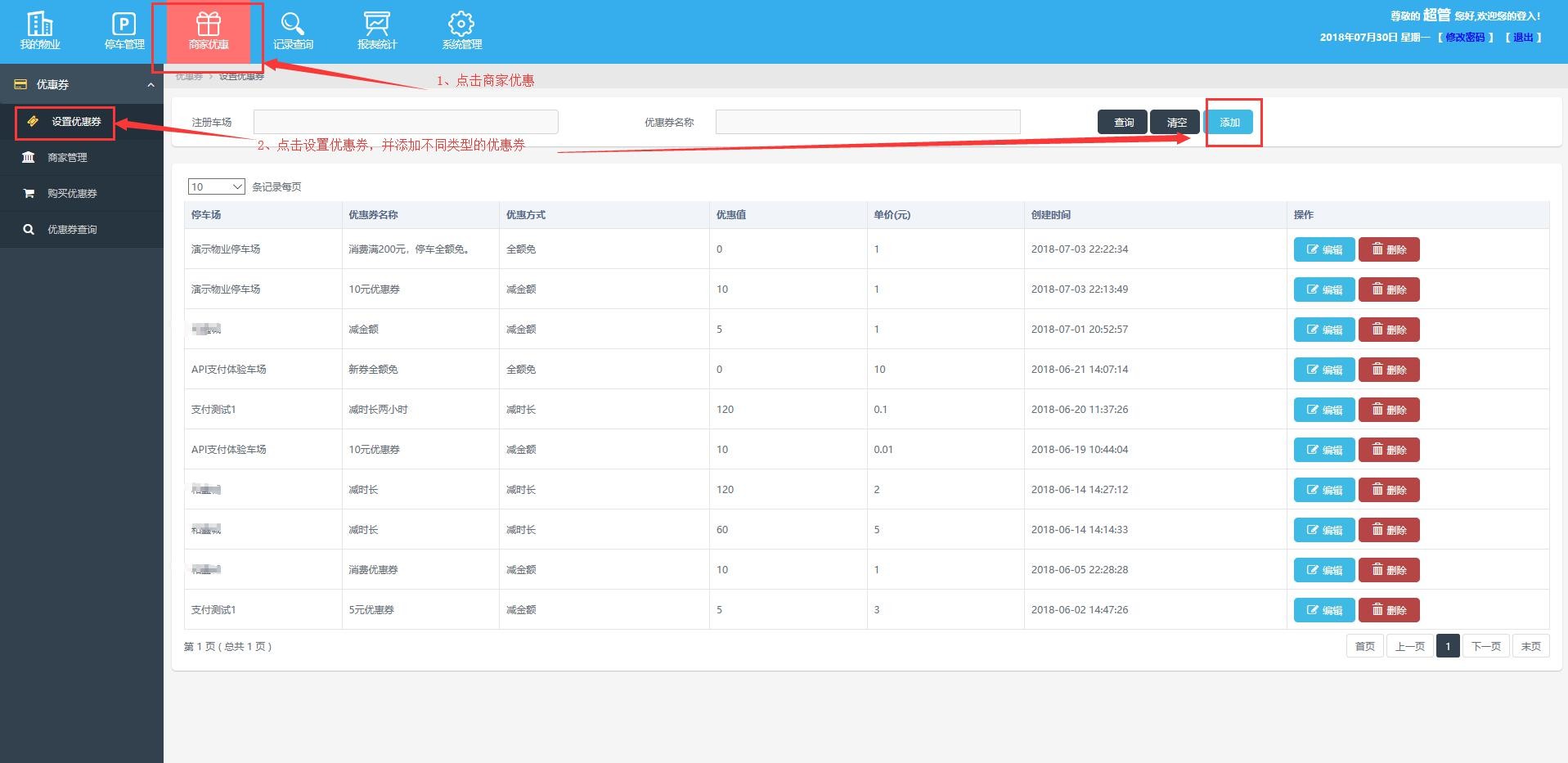The image size is (1568, 763).
Task: Click 优惠券 breadcrumb link
Action: [x=189, y=76]
